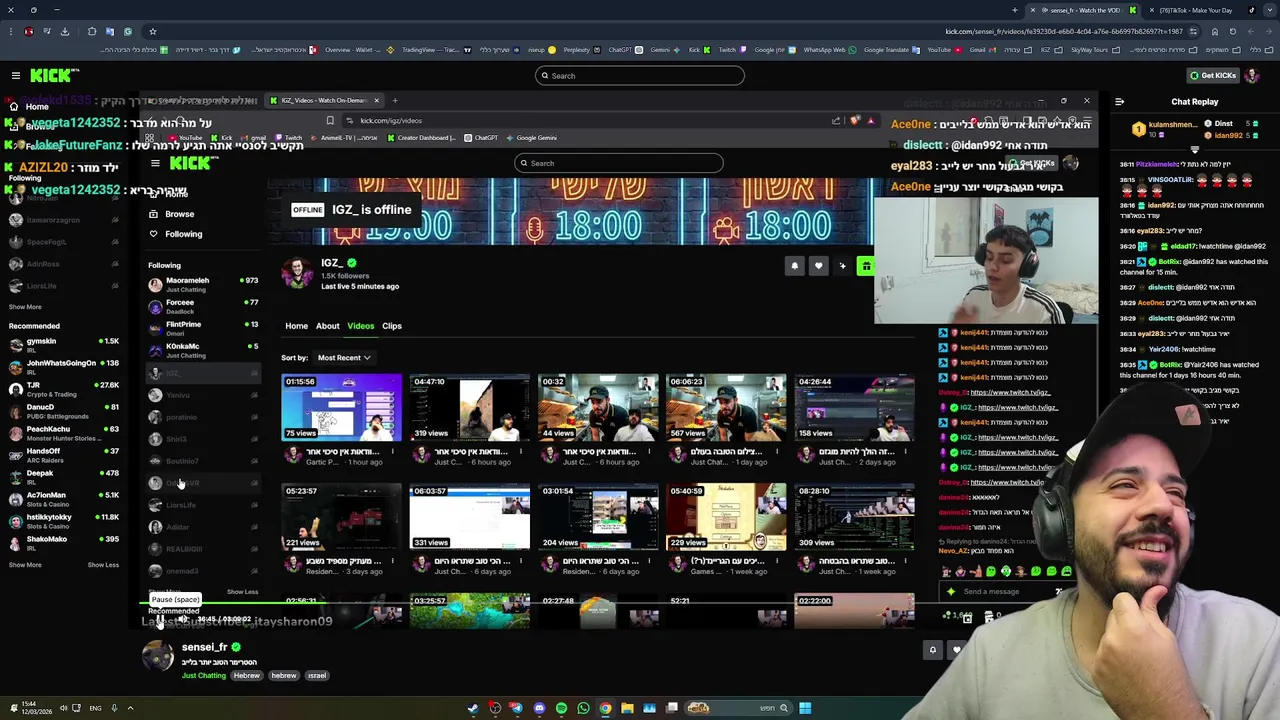Image resolution: width=1280 pixels, height=720 pixels.
Task: Open the sensei_fr channel name link
Action: tap(204, 647)
